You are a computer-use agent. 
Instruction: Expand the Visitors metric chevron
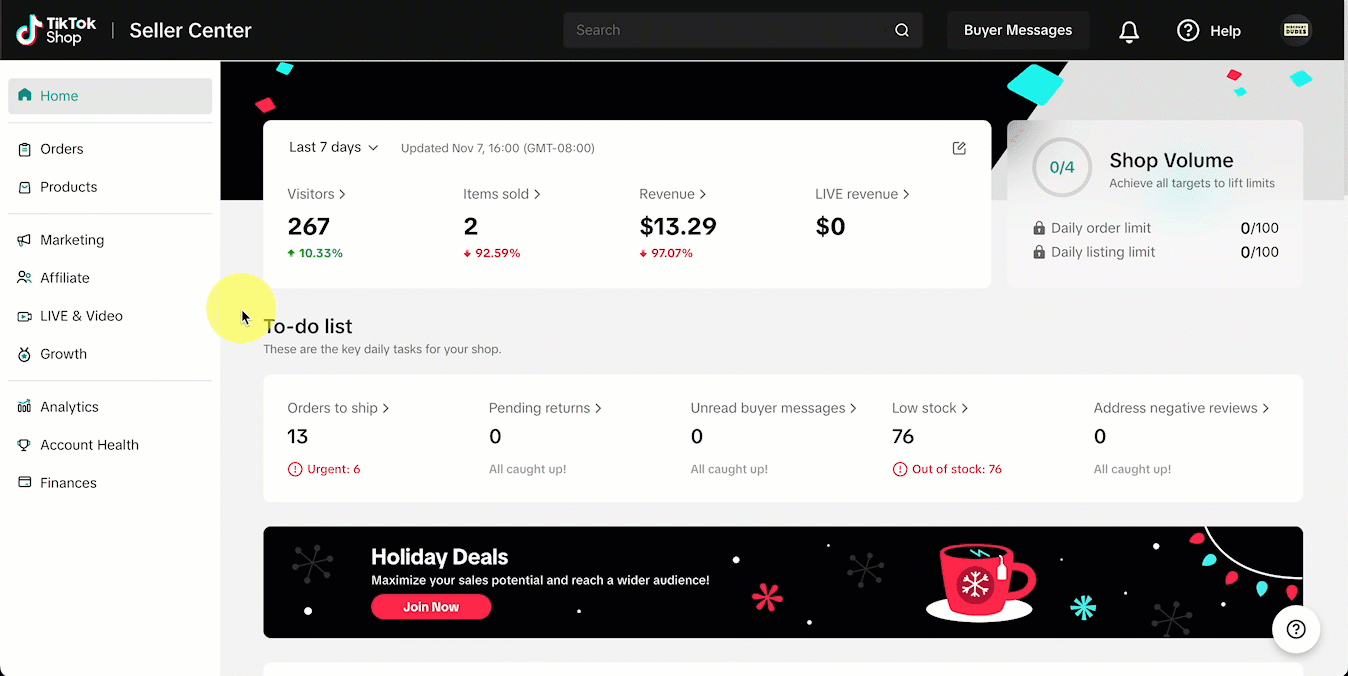pyautogui.click(x=343, y=194)
